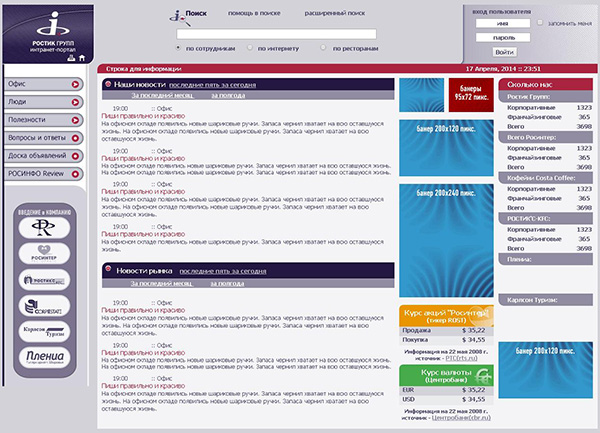The width and height of the screenshot is (600, 433).
Task: Select the по сотрудникам search option
Action: click(x=178, y=48)
